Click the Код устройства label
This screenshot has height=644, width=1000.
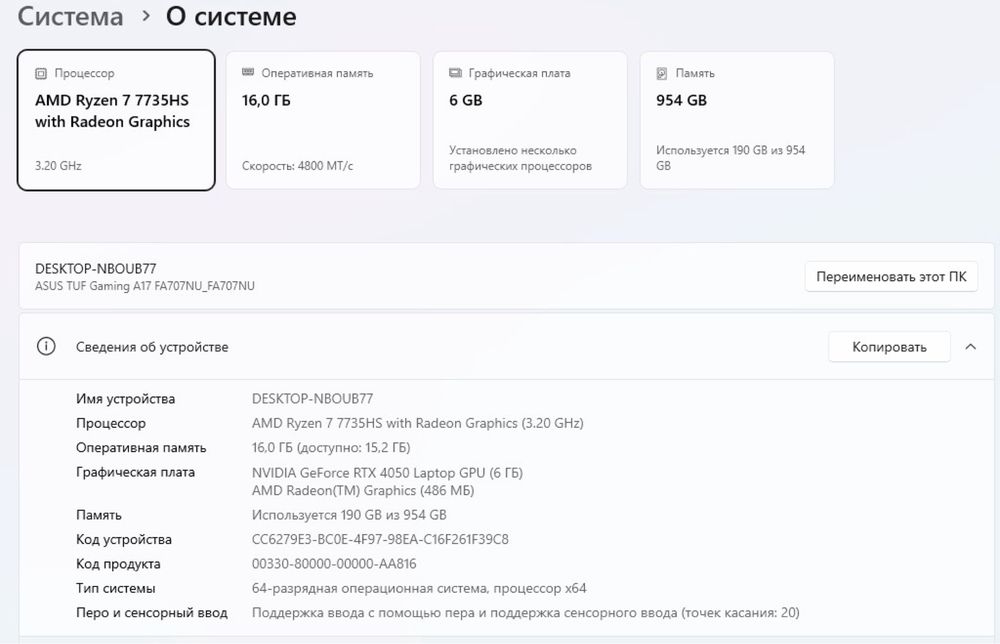point(124,539)
